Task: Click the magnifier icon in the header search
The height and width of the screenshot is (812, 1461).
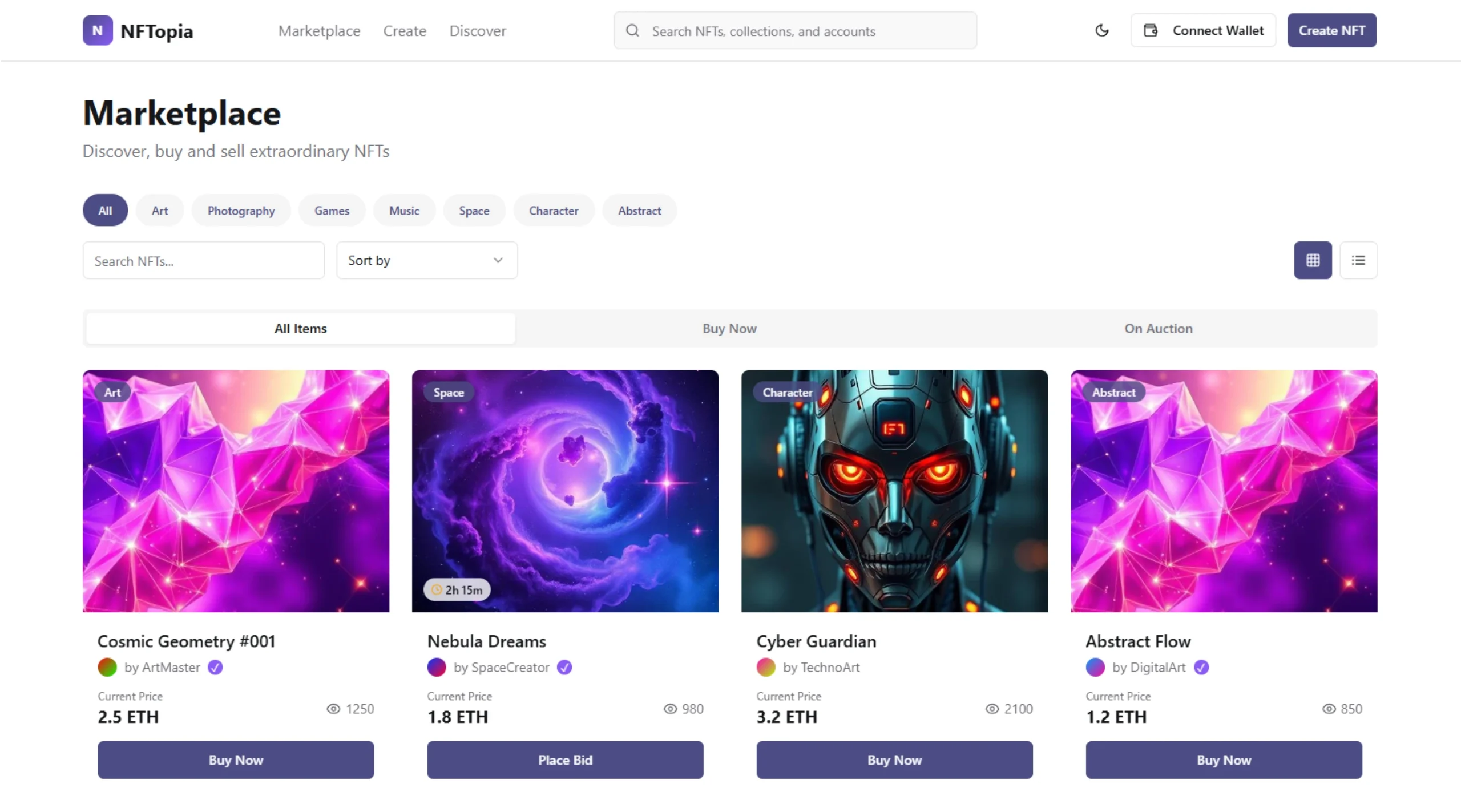Action: pos(632,31)
